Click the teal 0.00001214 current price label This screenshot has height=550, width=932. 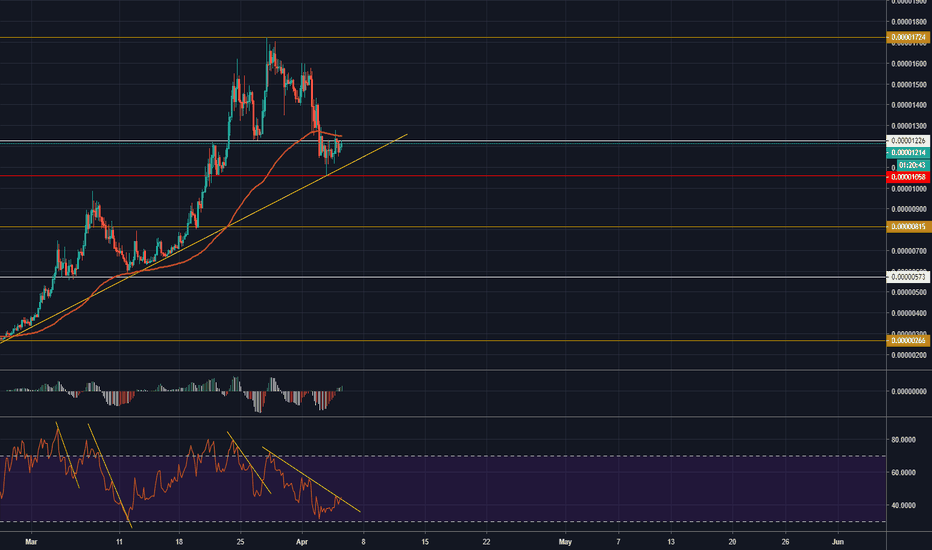click(x=908, y=153)
